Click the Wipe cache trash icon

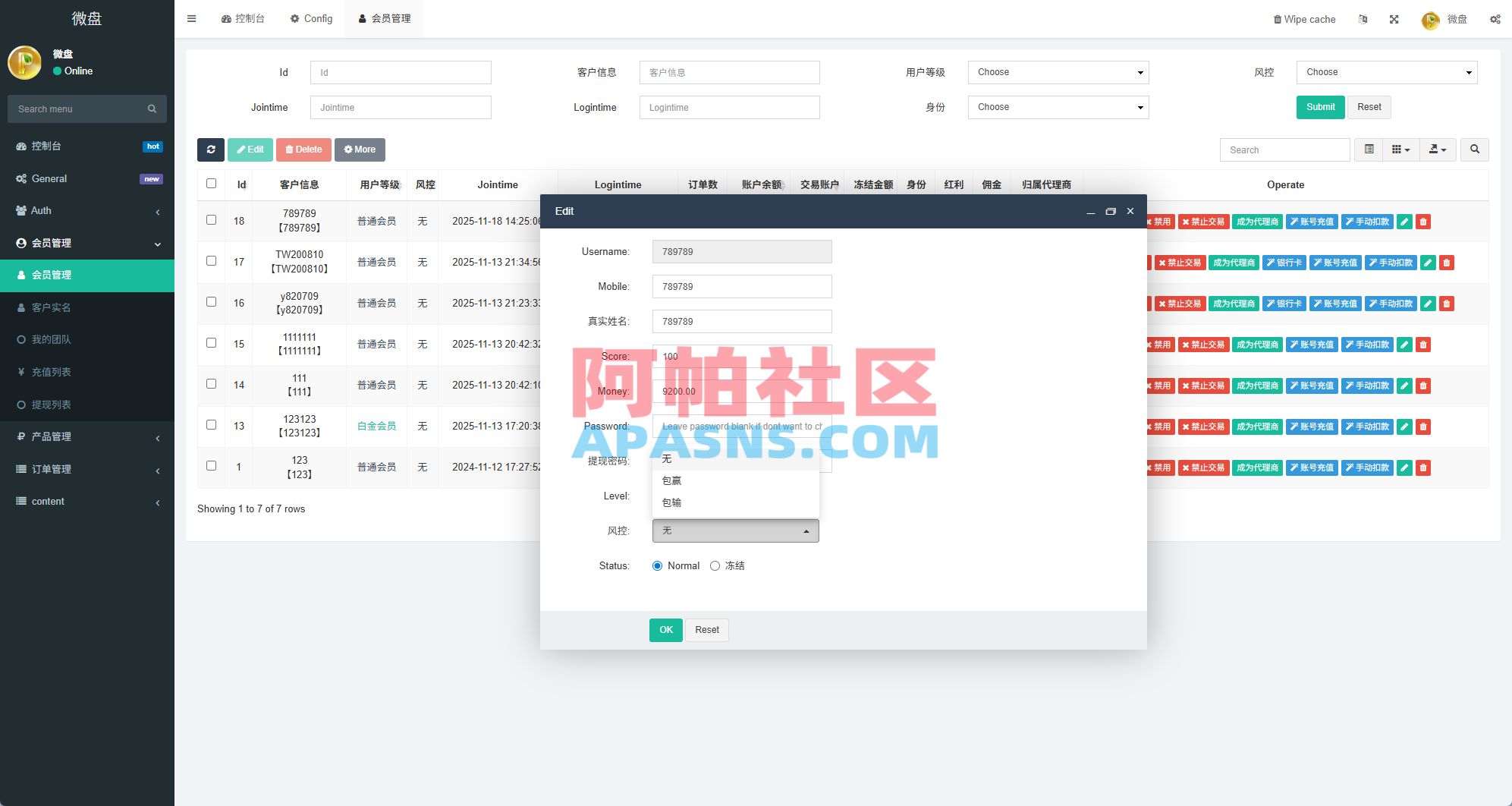(x=1278, y=20)
